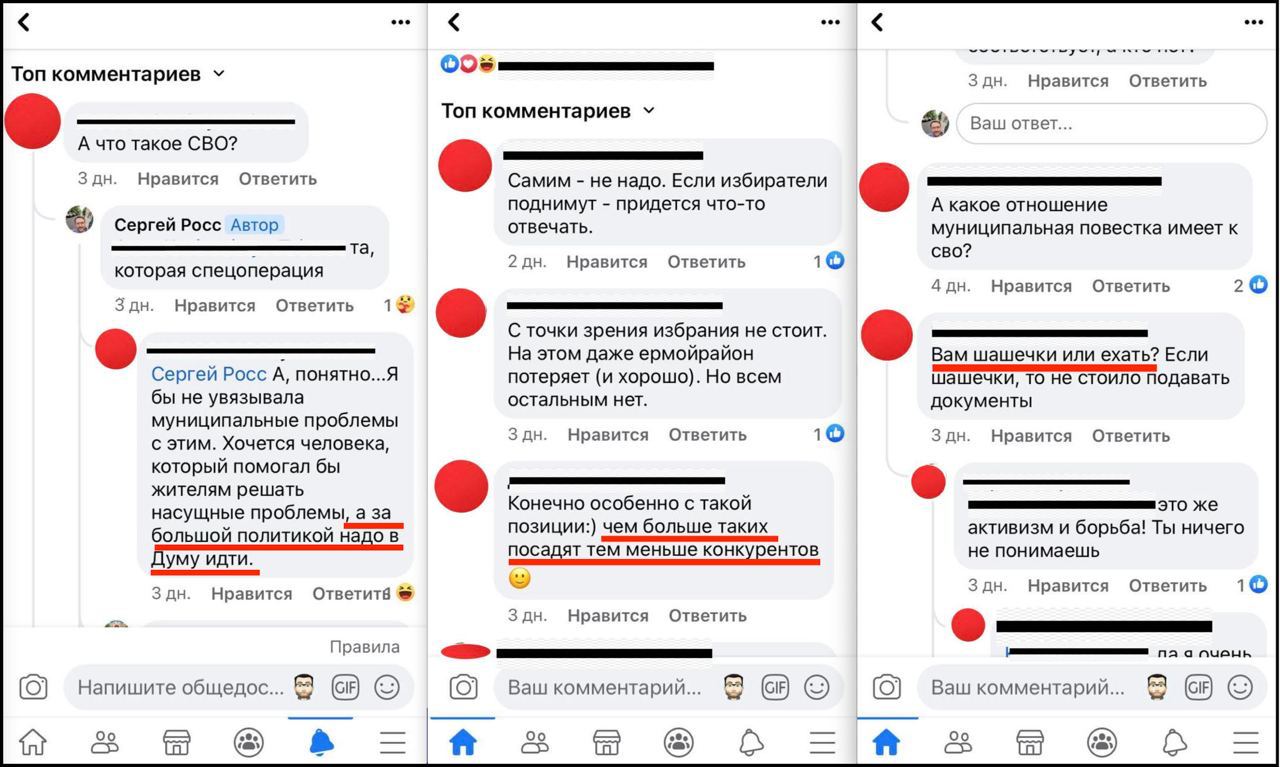
Task: Expand 'Топ комментариев' dropdown in middle screenshot
Action: (548, 111)
